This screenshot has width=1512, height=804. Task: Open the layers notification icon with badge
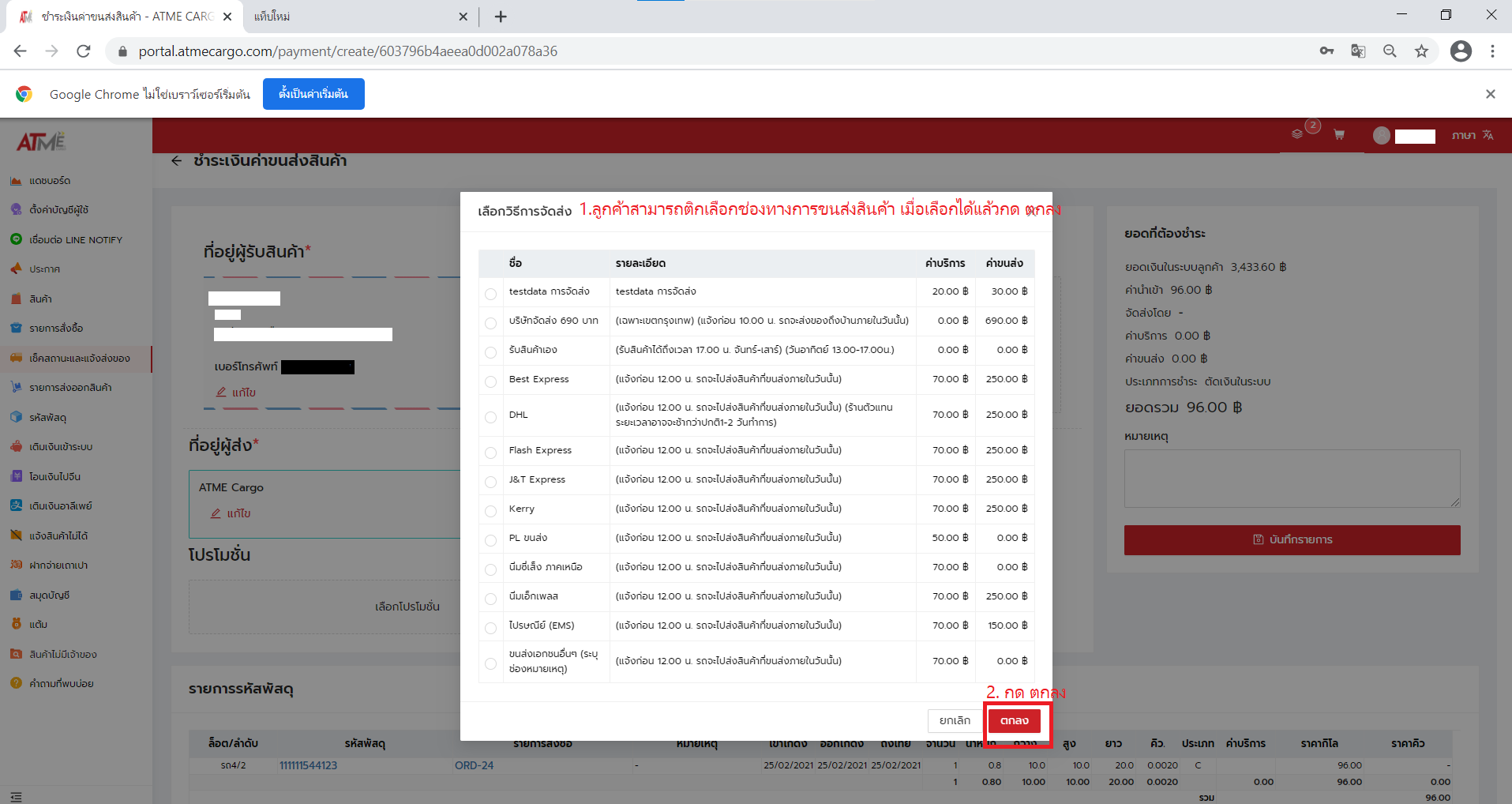pos(1297,134)
